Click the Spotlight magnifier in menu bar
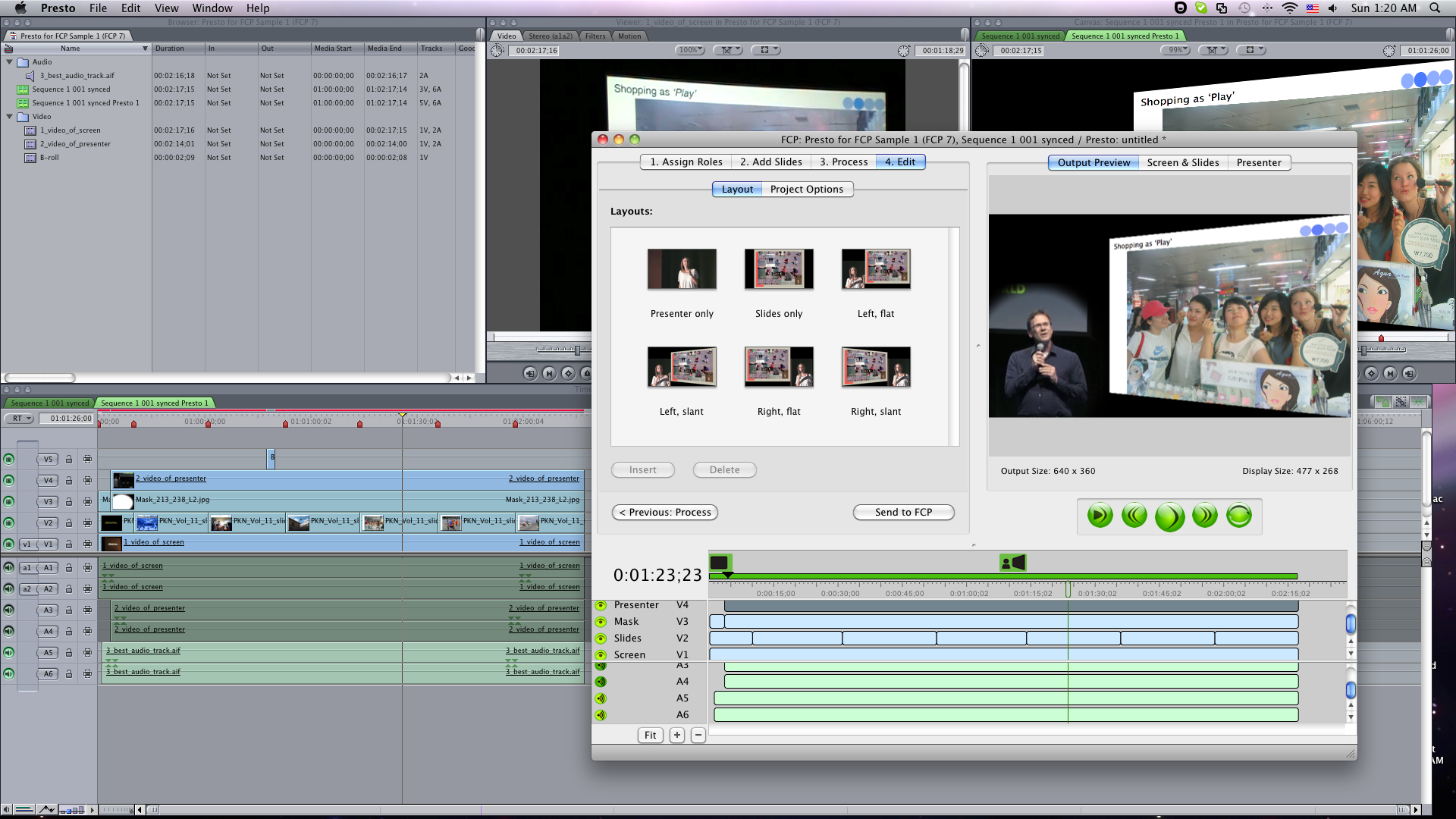1456x819 pixels. (x=1435, y=8)
